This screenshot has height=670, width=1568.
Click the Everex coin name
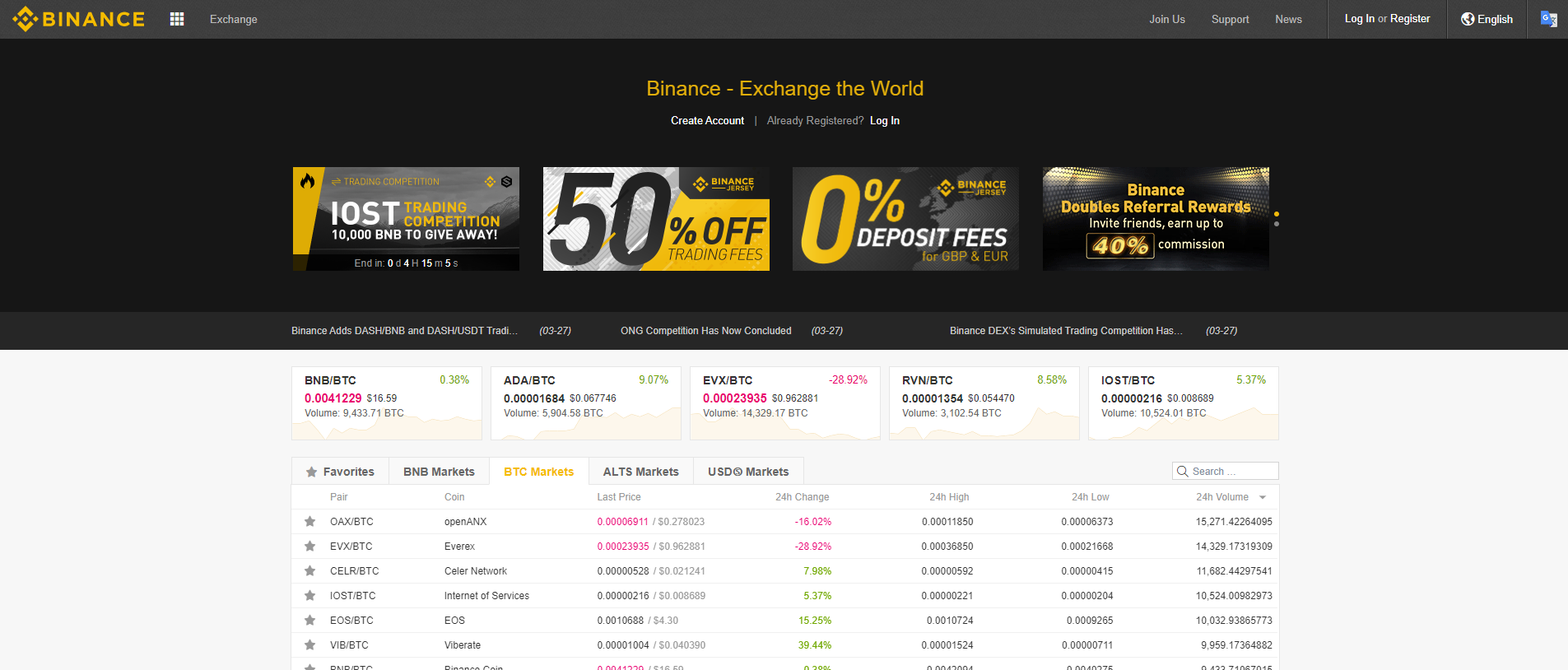pos(459,547)
